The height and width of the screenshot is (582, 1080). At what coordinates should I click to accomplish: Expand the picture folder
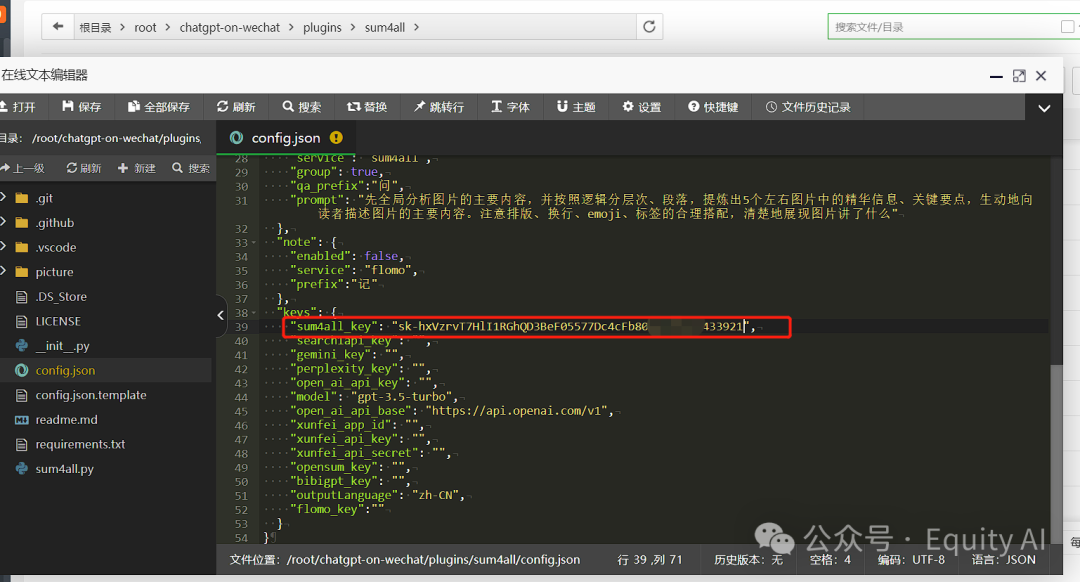pyautogui.click(x=3, y=271)
